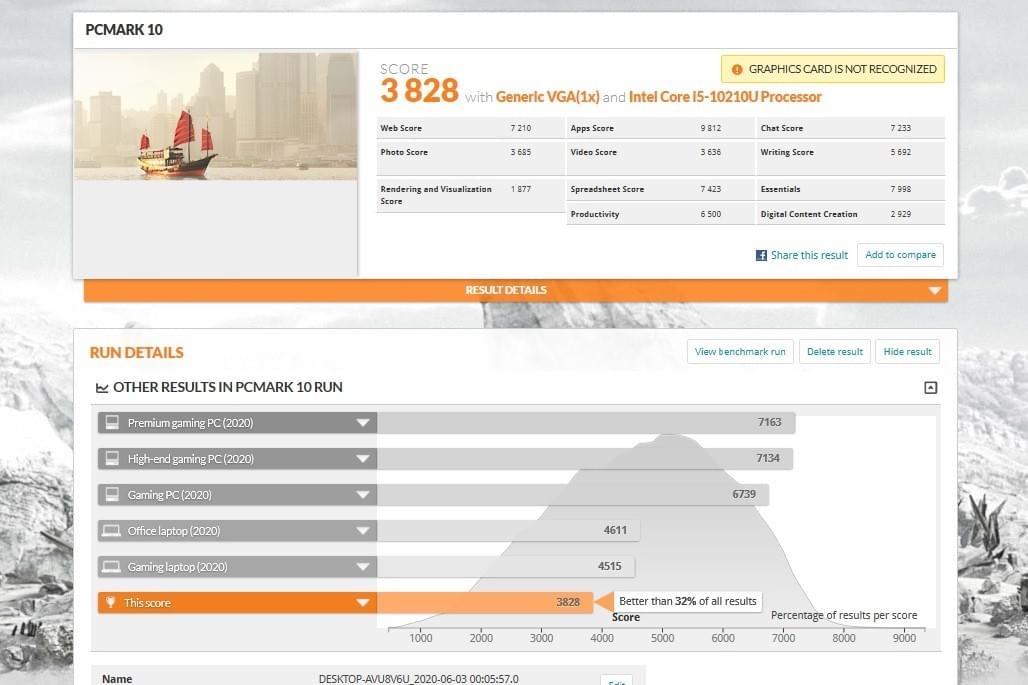Click the Spreadsheet Score row
This screenshot has height=685, width=1028.
click(x=660, y=189)
